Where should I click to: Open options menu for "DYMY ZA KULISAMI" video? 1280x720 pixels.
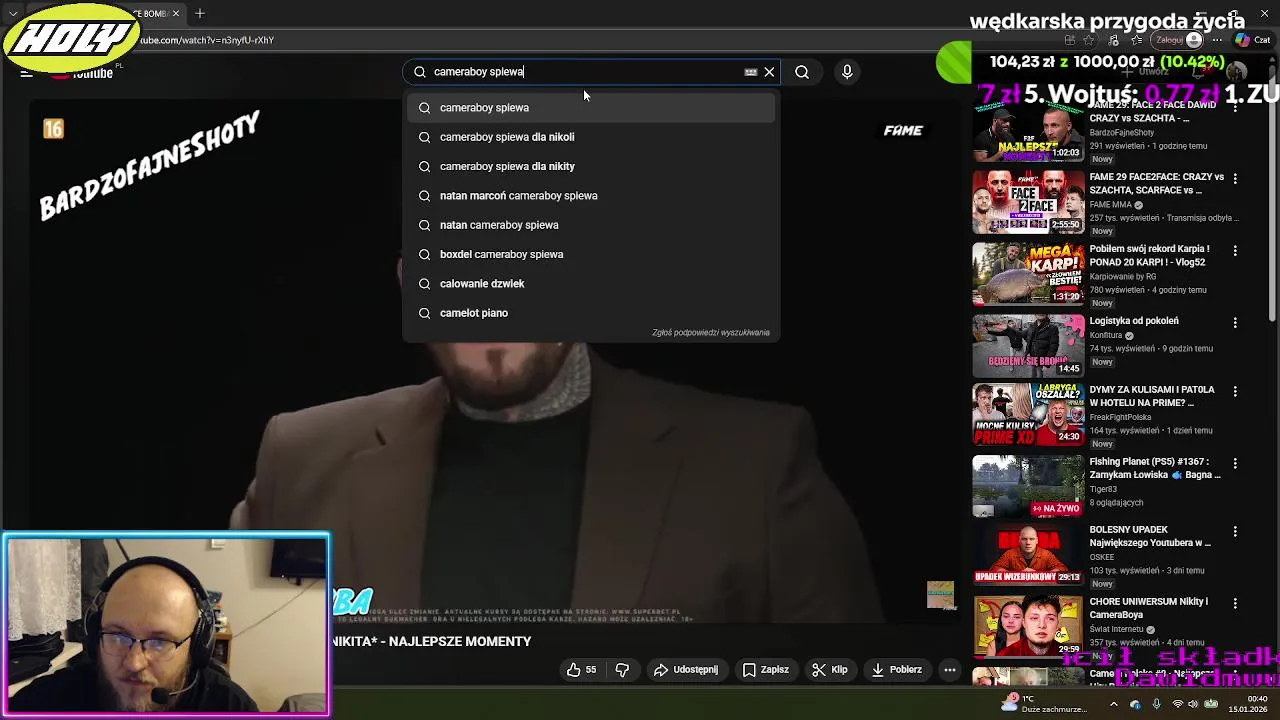point(1235,392)
